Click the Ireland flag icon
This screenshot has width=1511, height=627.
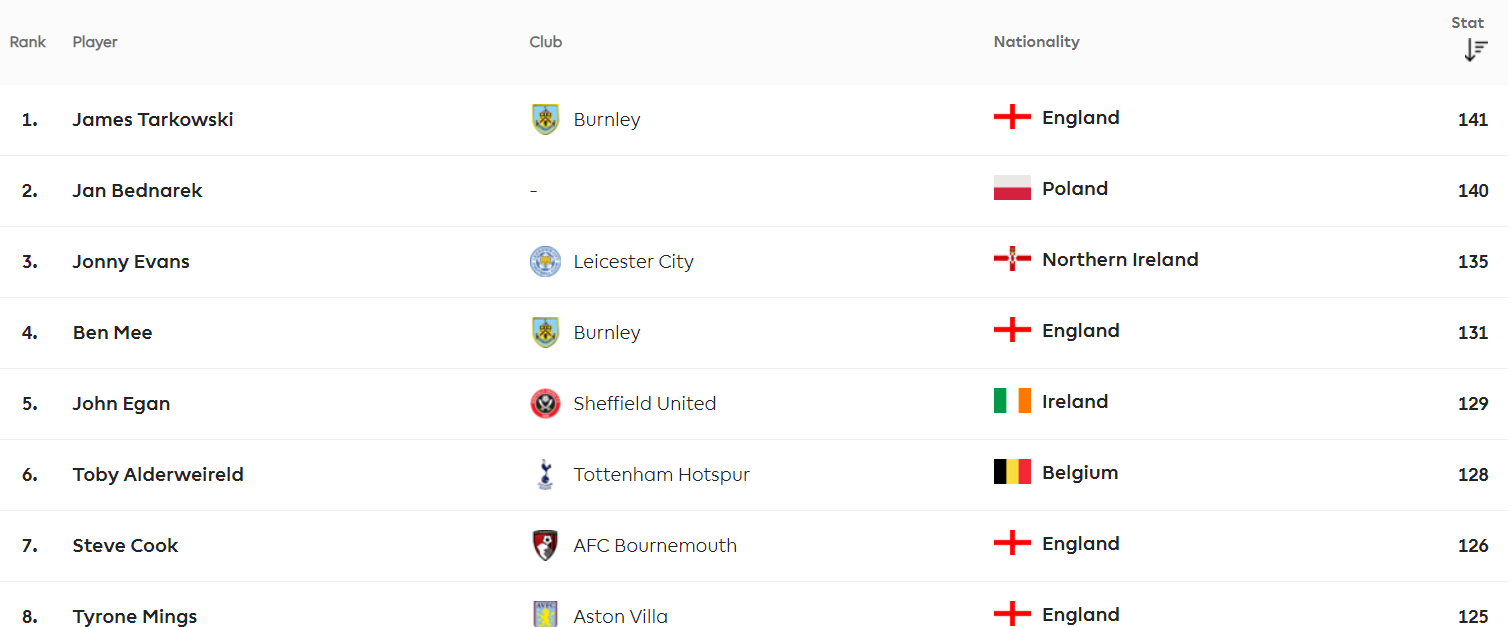(x=1012, y=401)
